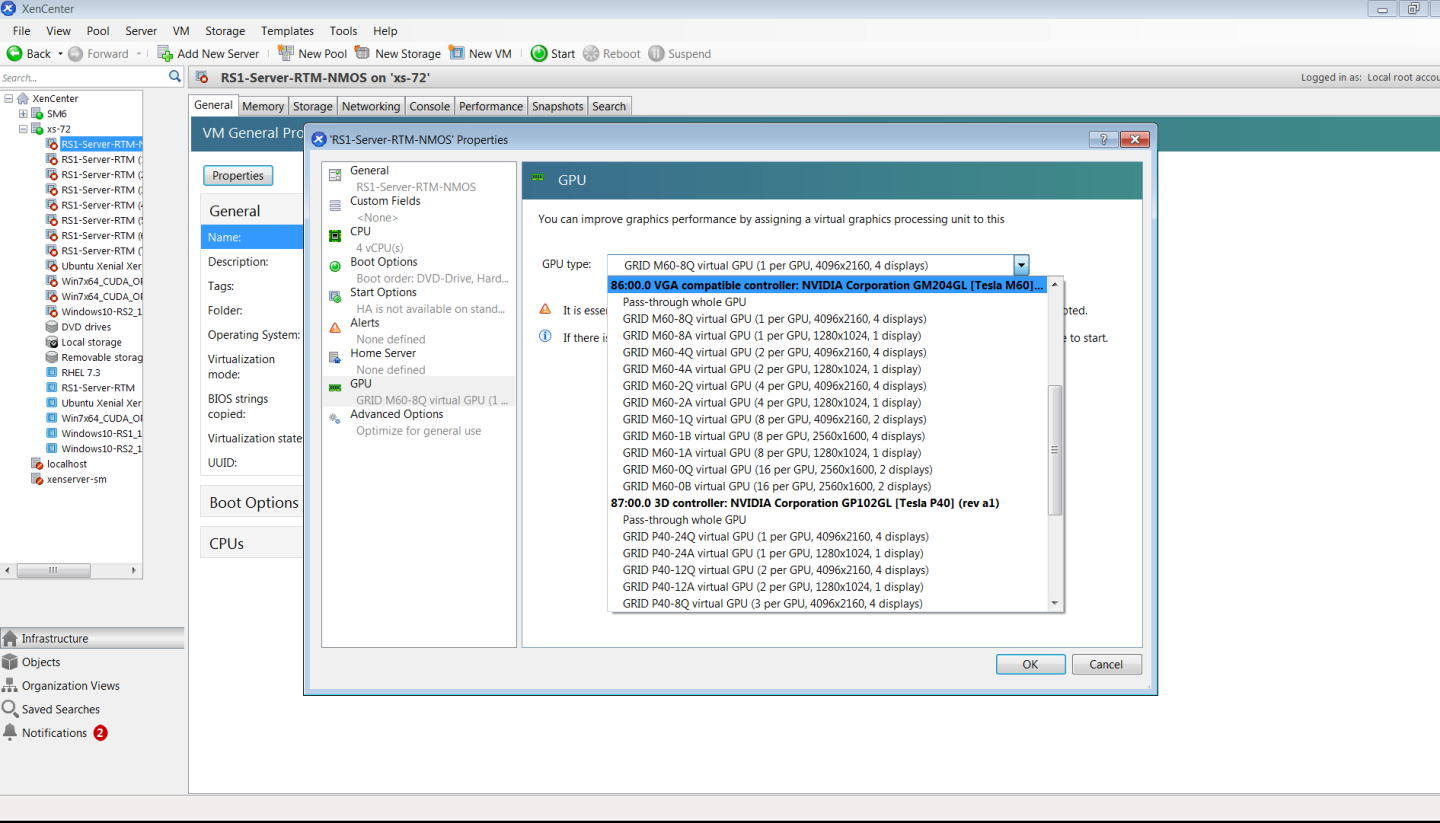Click the Cancel button

[1106, 664]
